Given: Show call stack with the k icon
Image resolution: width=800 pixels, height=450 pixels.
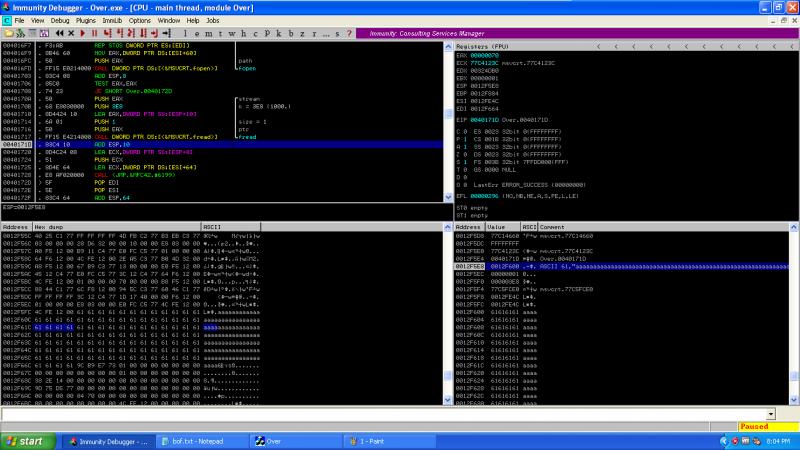Looking at the screenshot, I should point(279,34).
